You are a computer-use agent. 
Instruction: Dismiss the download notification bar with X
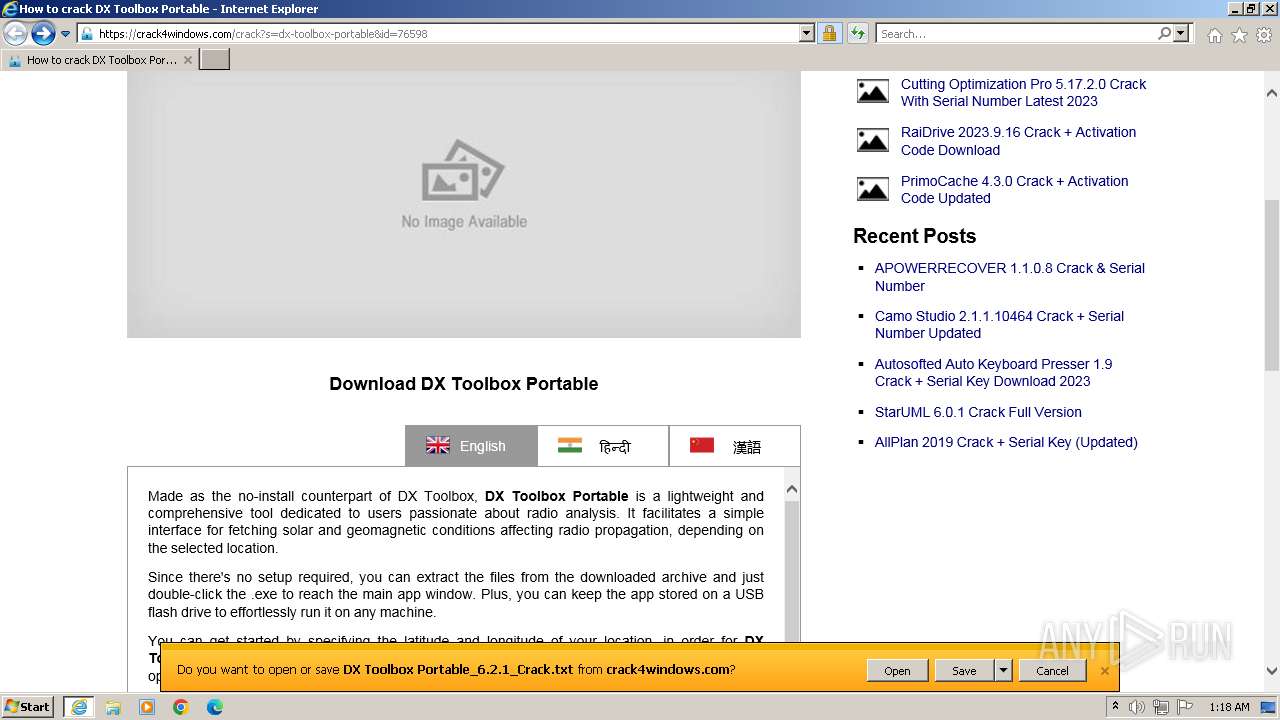1104,671
